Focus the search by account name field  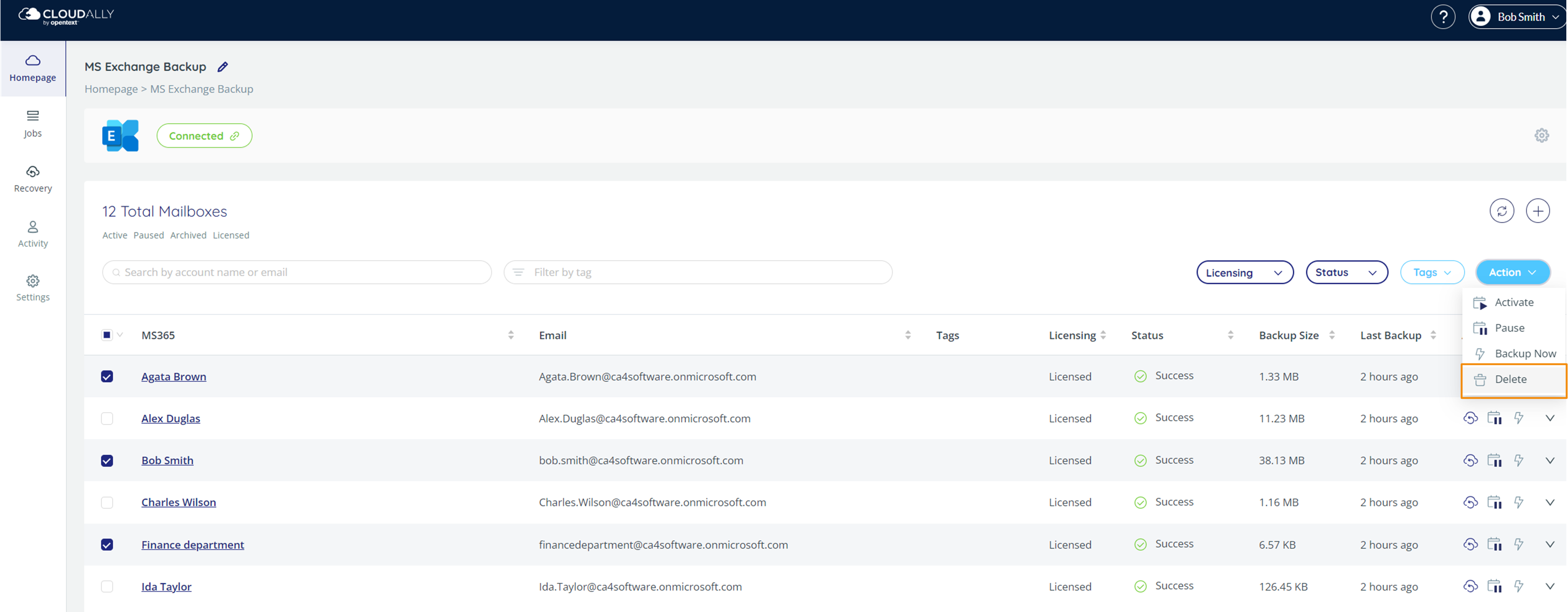tap(297, 272)
